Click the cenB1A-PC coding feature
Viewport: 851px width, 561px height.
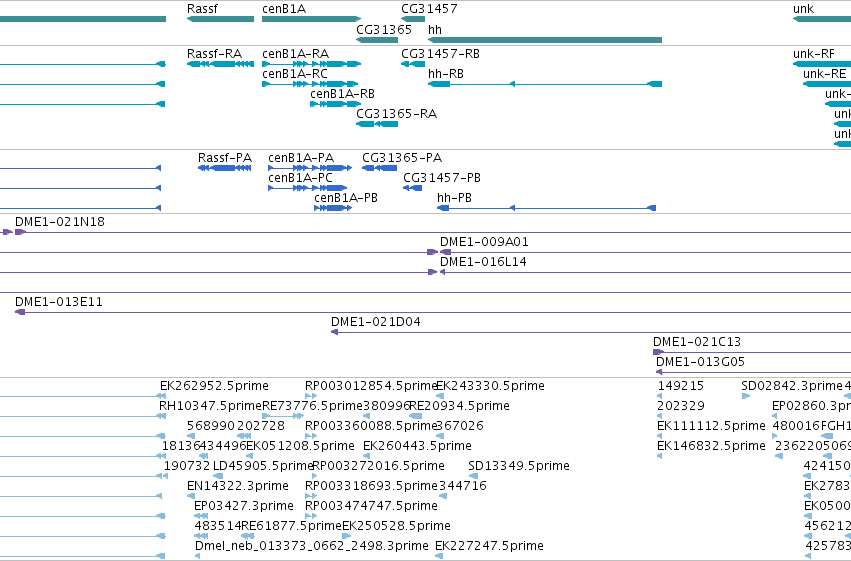308,188
